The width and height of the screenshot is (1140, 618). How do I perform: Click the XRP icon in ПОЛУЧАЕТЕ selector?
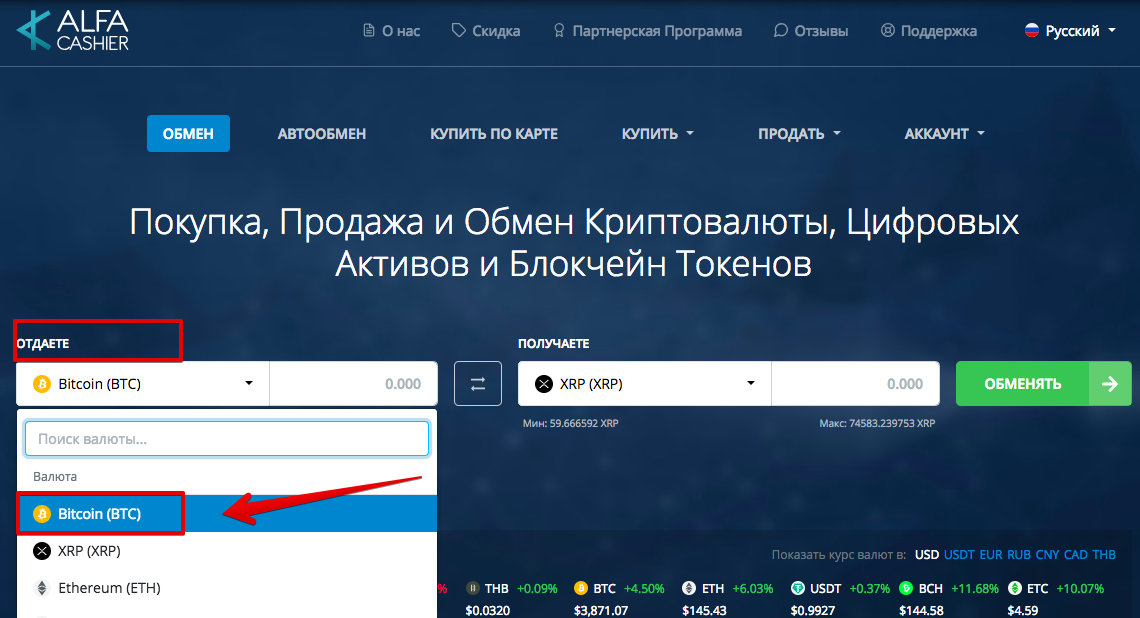(544, 384)
